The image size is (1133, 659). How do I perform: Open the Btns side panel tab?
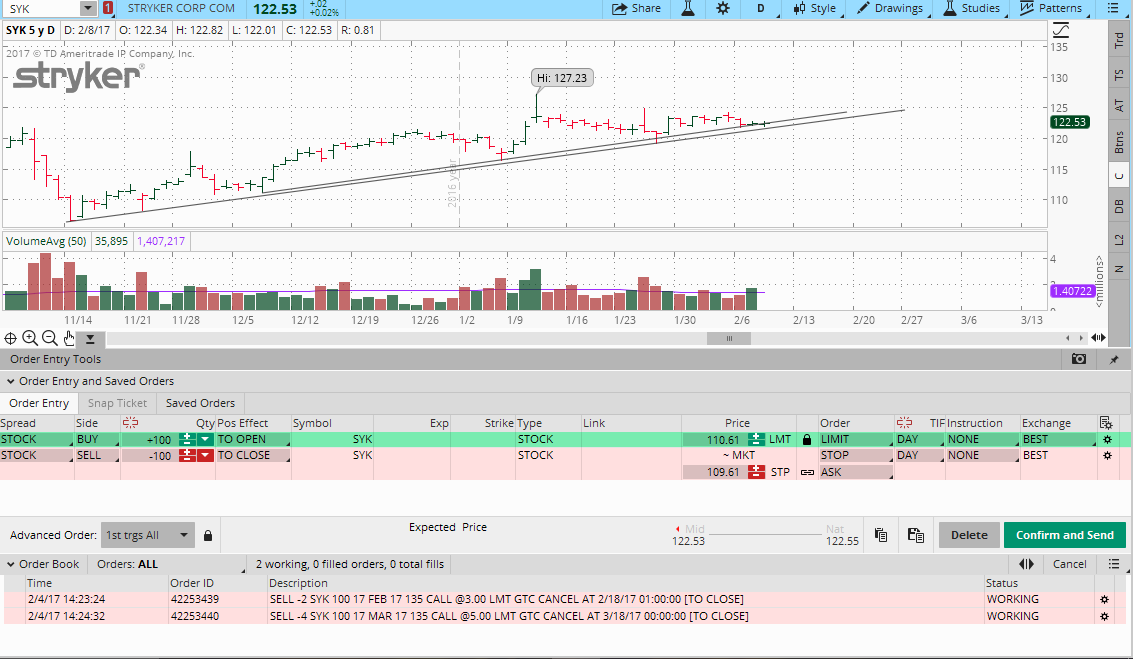(x=1119, y=142)
